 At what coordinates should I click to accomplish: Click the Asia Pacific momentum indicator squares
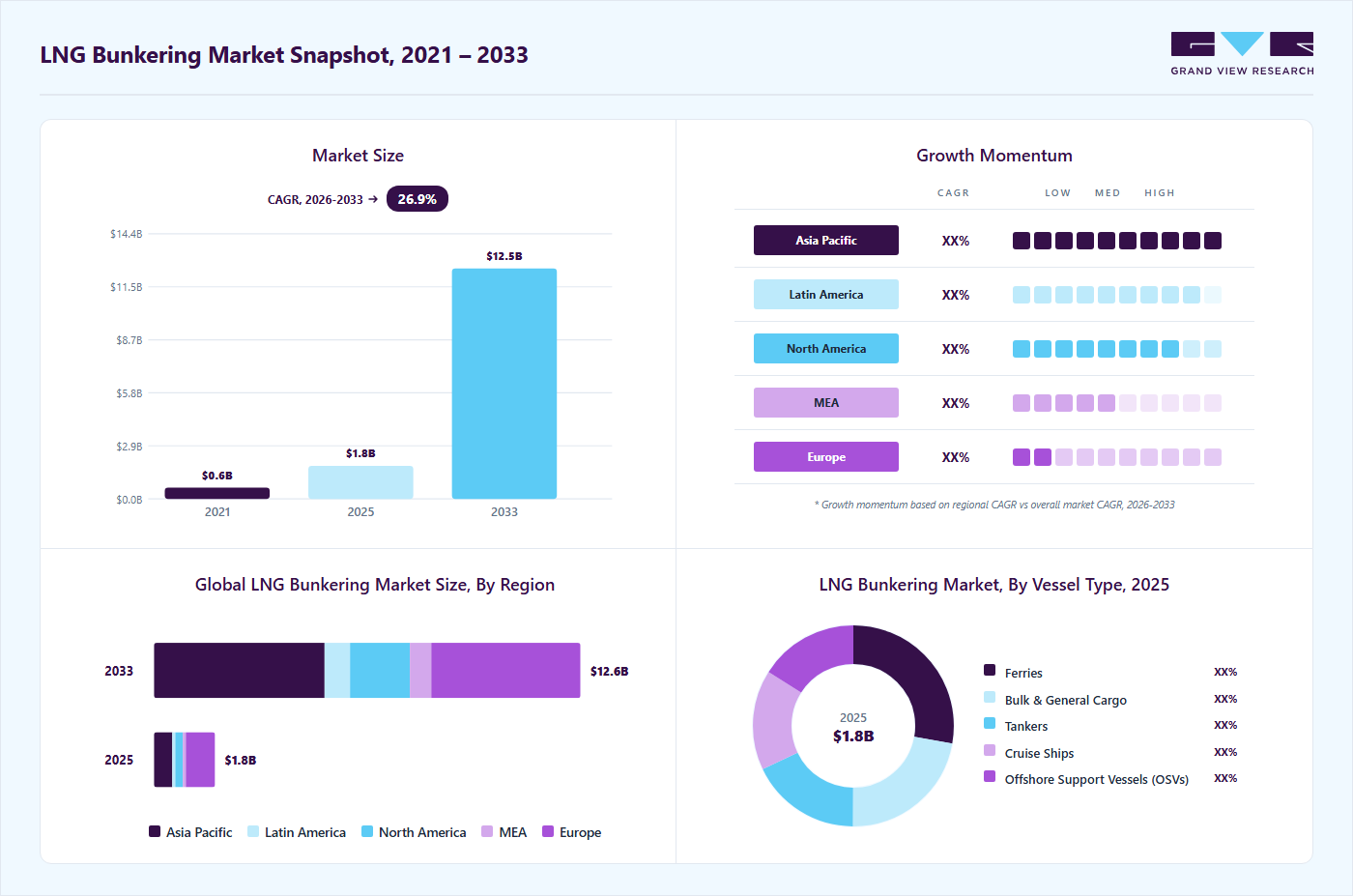click(x=1117, y=241)
